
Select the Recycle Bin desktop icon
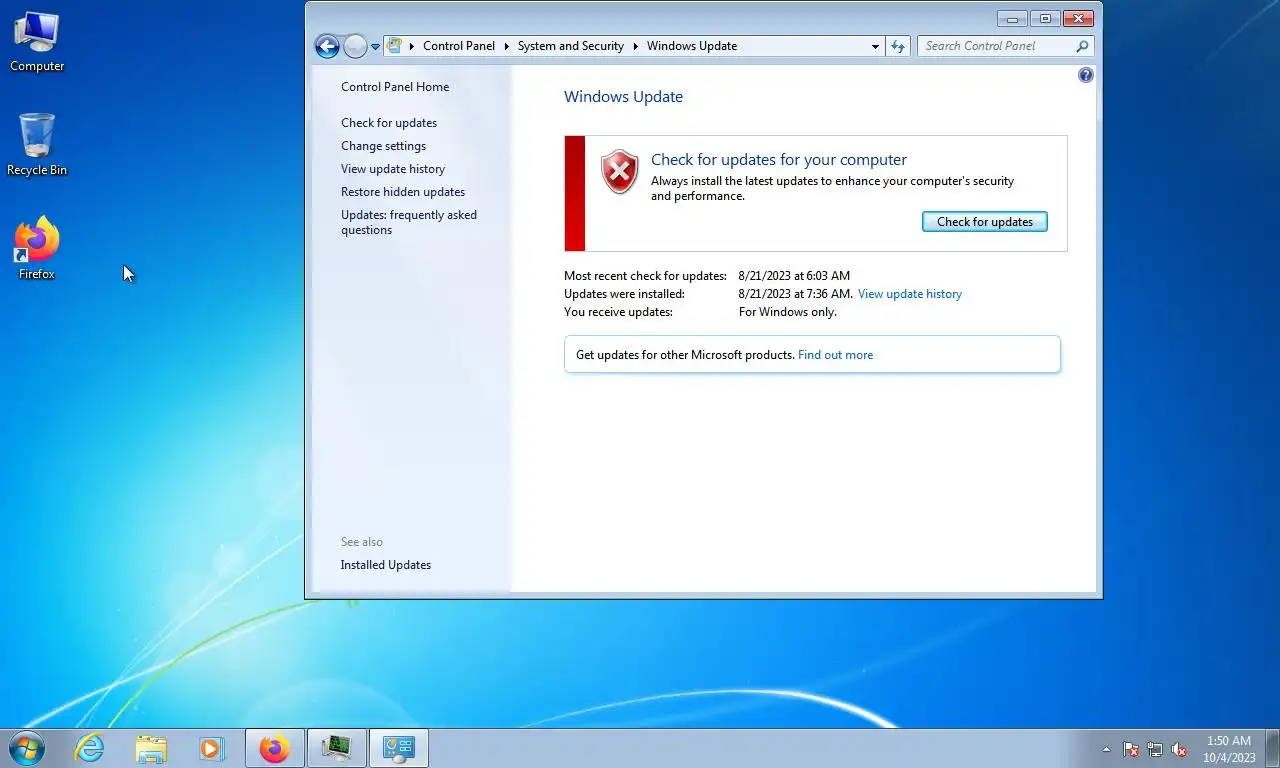pyautogui.click(x=37, y=145)
